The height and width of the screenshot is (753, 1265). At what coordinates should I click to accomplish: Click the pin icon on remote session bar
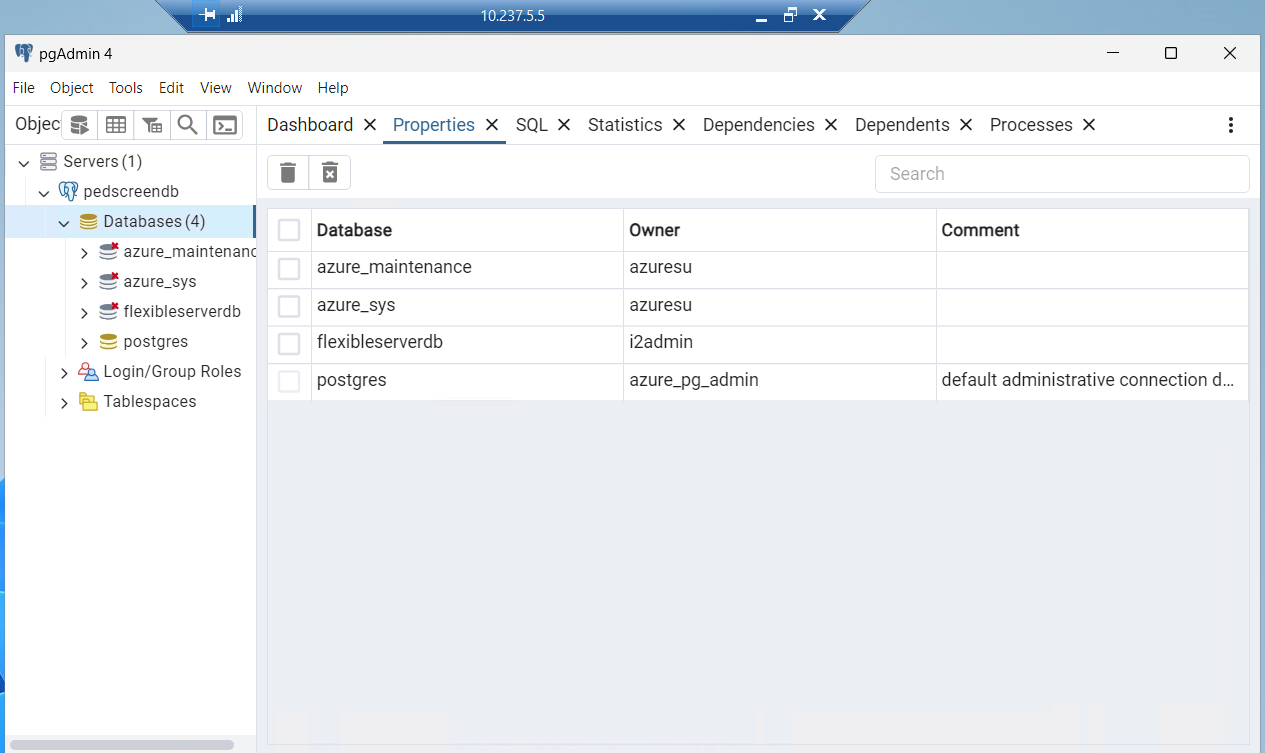[x=207, y=15]
